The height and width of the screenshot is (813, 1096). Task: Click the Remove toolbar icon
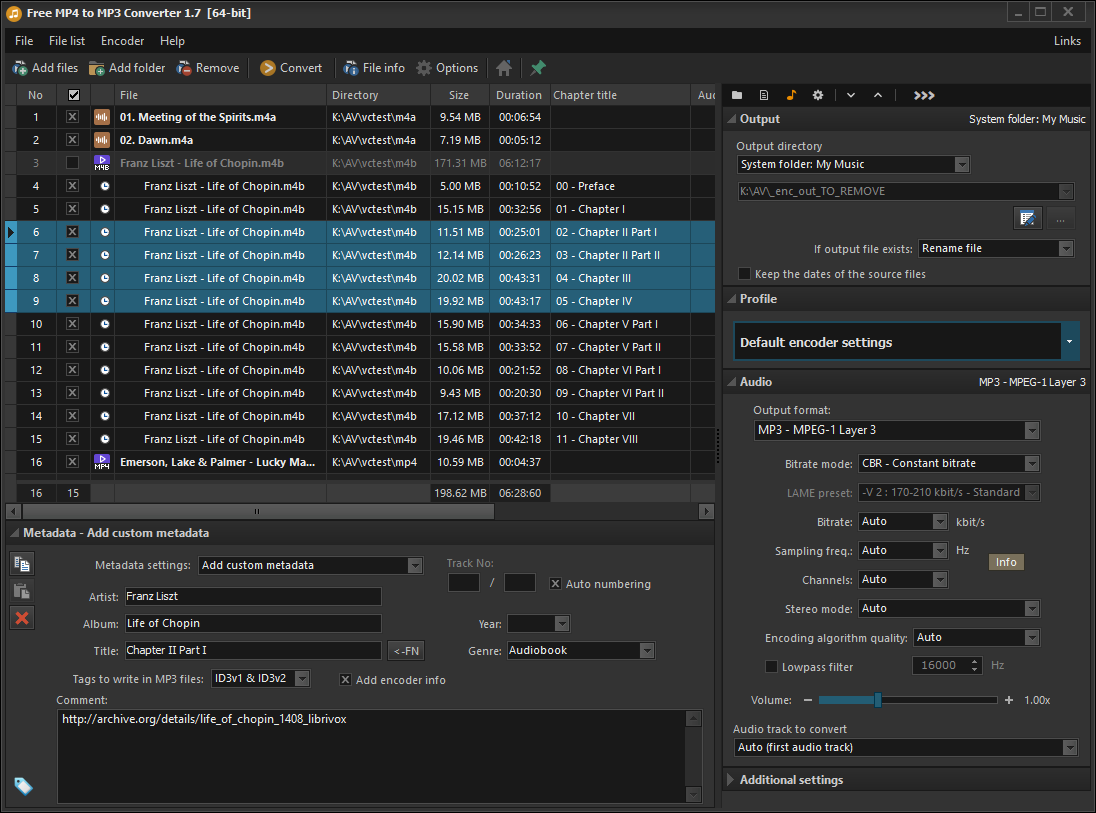click(184, 69)
